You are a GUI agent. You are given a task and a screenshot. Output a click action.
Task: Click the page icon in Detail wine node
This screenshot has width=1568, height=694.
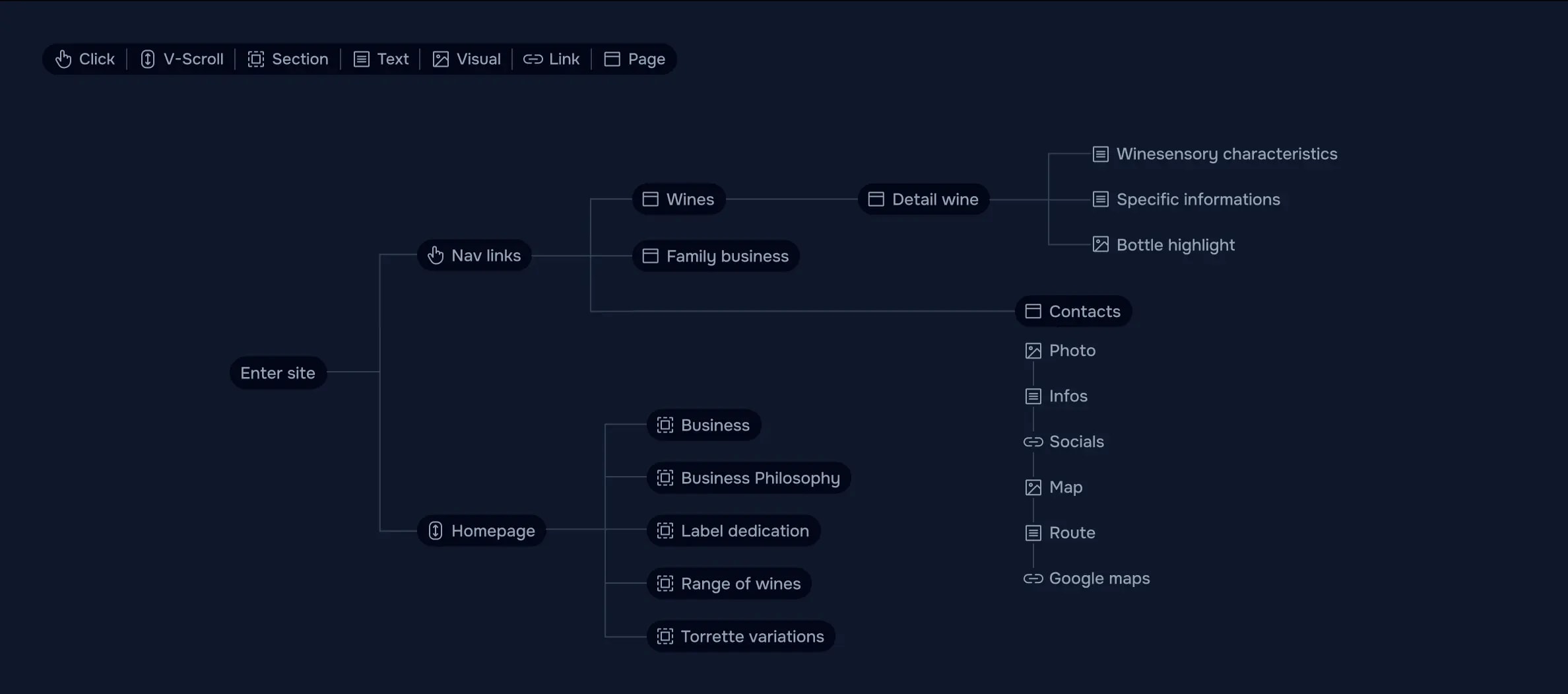(876, 199)
